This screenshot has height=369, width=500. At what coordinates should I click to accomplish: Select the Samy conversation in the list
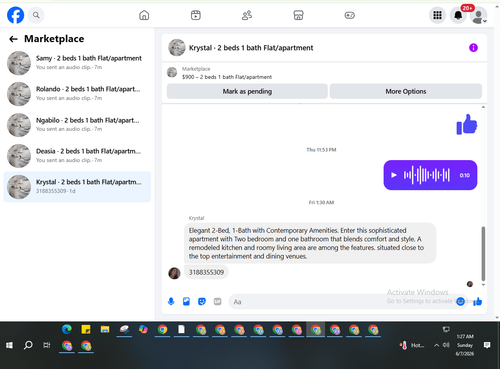point(77,63)
